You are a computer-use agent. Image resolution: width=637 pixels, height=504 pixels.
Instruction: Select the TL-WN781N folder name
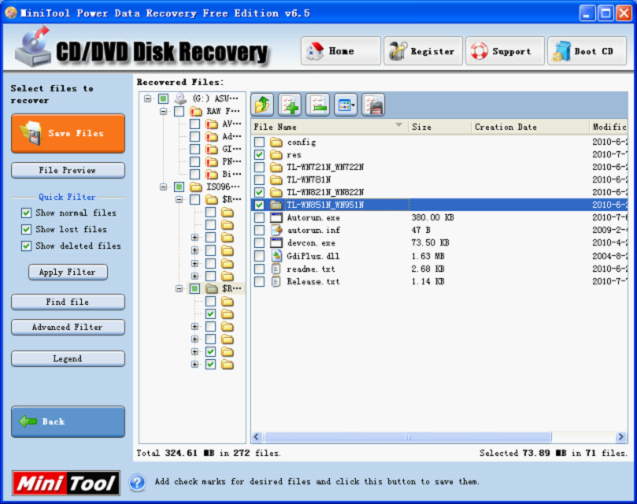click(309, 180)
